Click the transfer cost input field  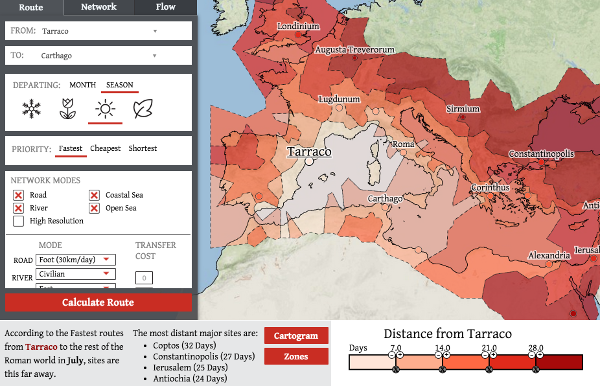144,278
